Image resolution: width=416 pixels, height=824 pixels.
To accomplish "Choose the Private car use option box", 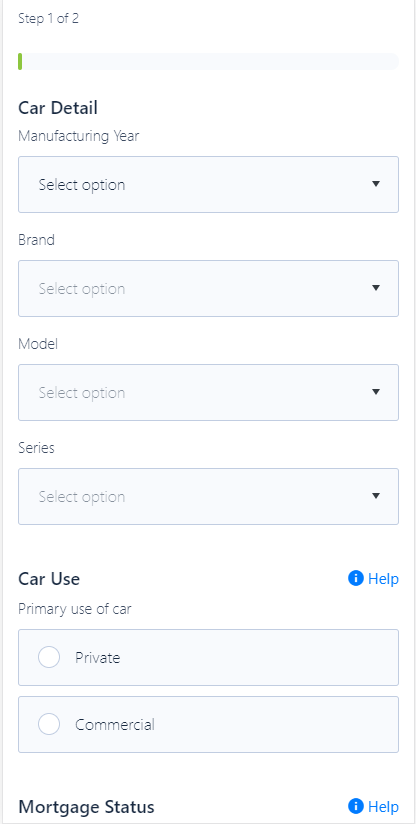I will 209,657.
